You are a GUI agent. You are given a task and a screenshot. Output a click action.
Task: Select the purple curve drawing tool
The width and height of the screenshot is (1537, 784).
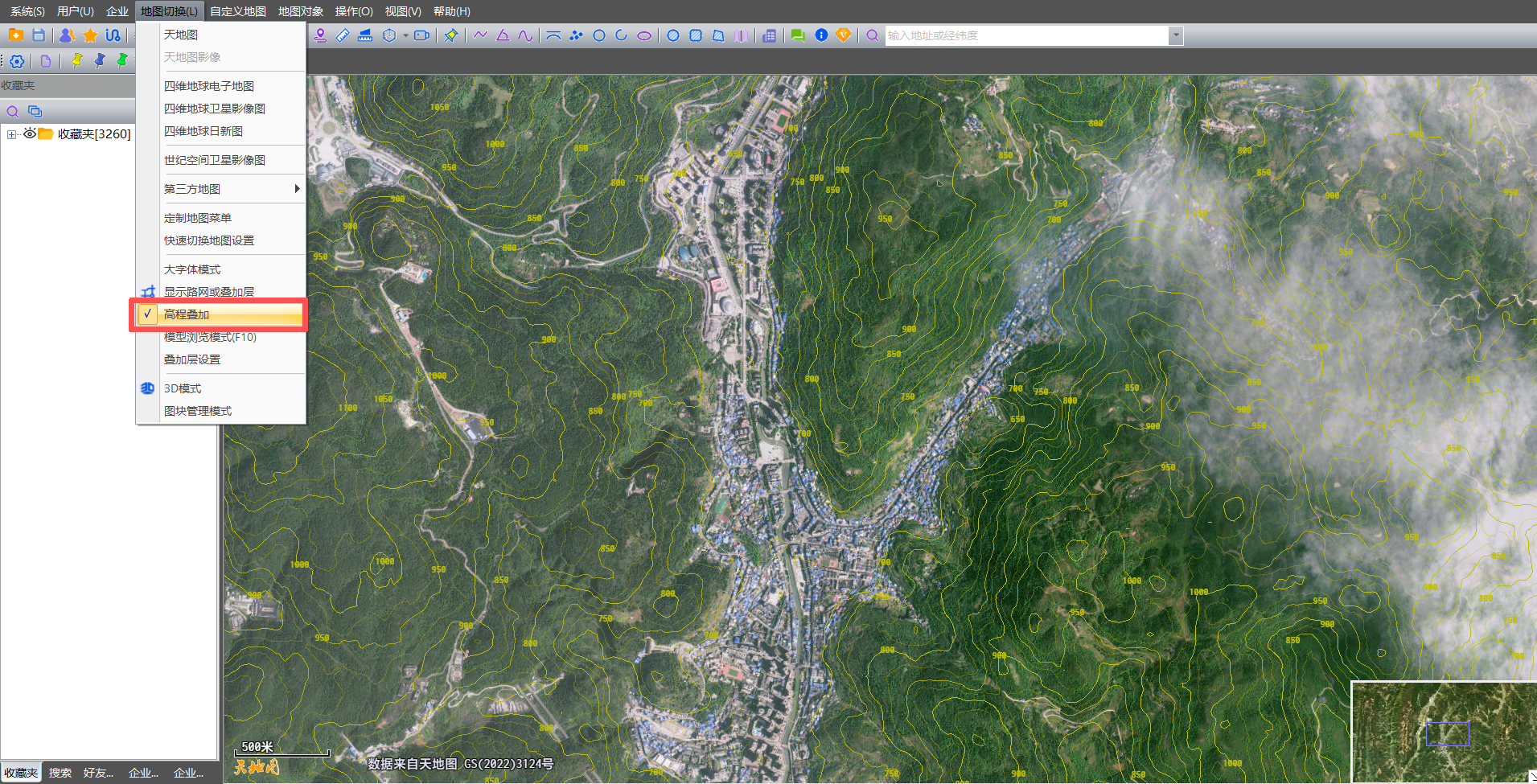coord(525,35)
